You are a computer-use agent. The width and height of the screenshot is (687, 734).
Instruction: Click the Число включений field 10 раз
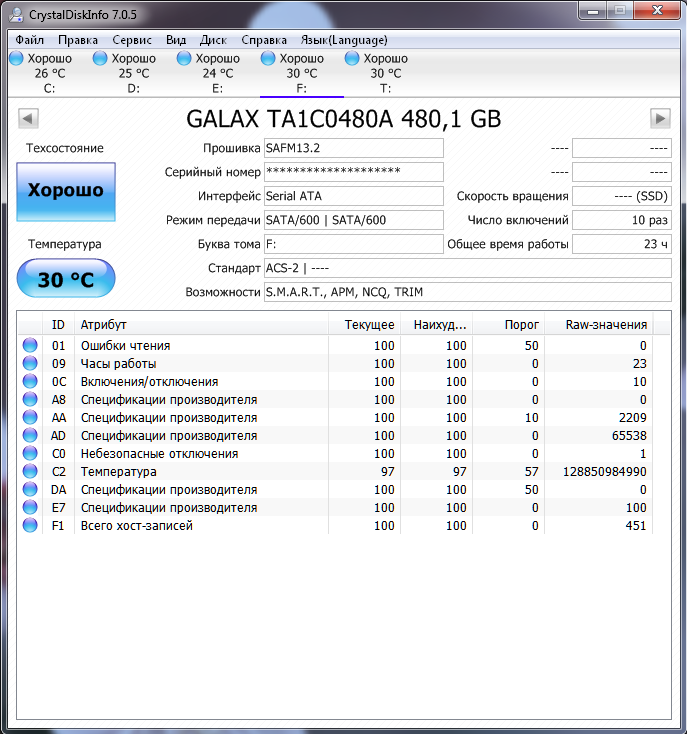pyautogui.click(x=622, y=220)
